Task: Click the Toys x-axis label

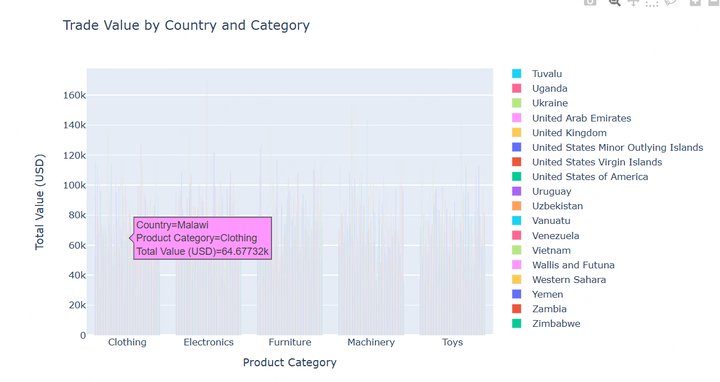Action: pyautogui.click(x=452, y=342)
